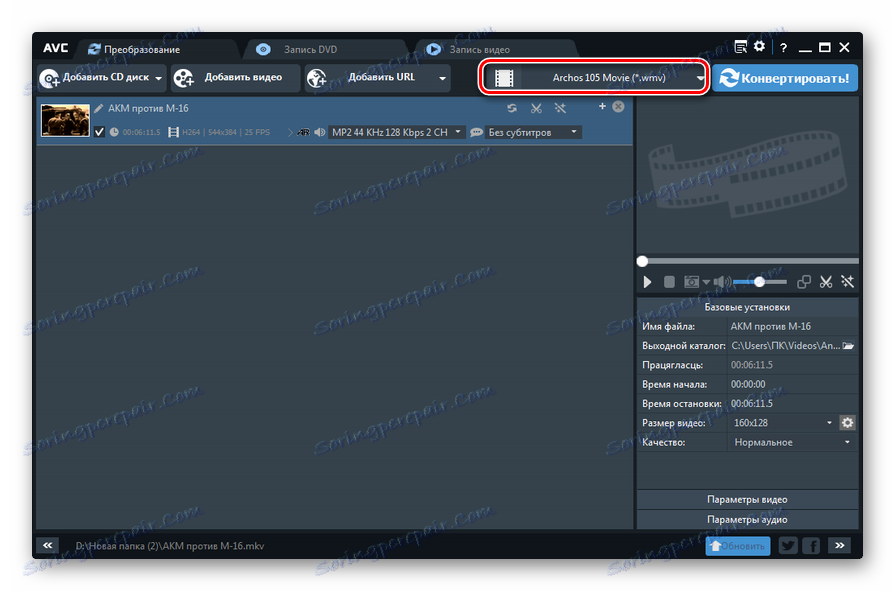Click the video seek bar handle
The height and width of the screenshot is (591, 895).
642,261
